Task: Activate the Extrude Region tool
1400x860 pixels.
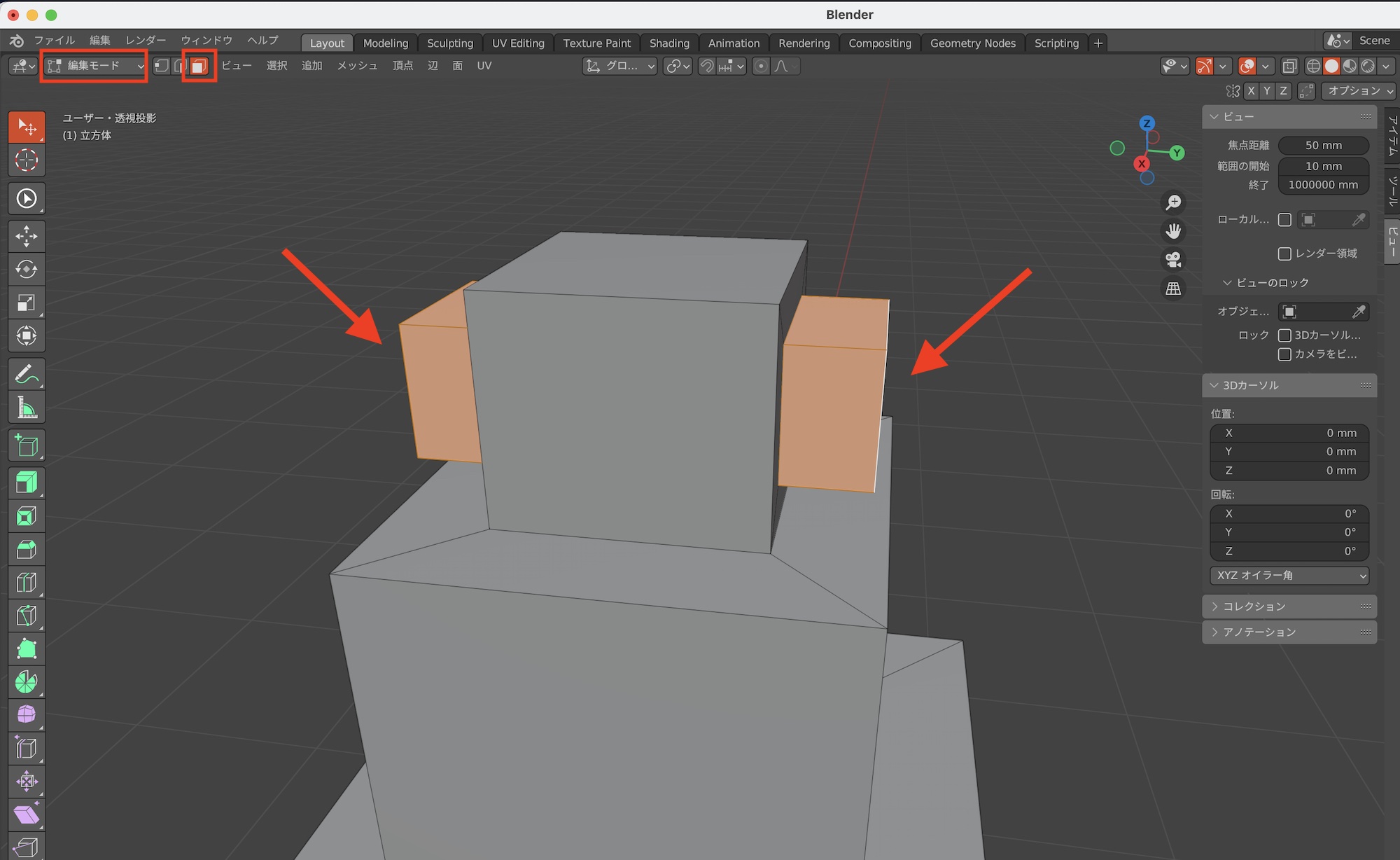Action: click(x=27, y=483)
